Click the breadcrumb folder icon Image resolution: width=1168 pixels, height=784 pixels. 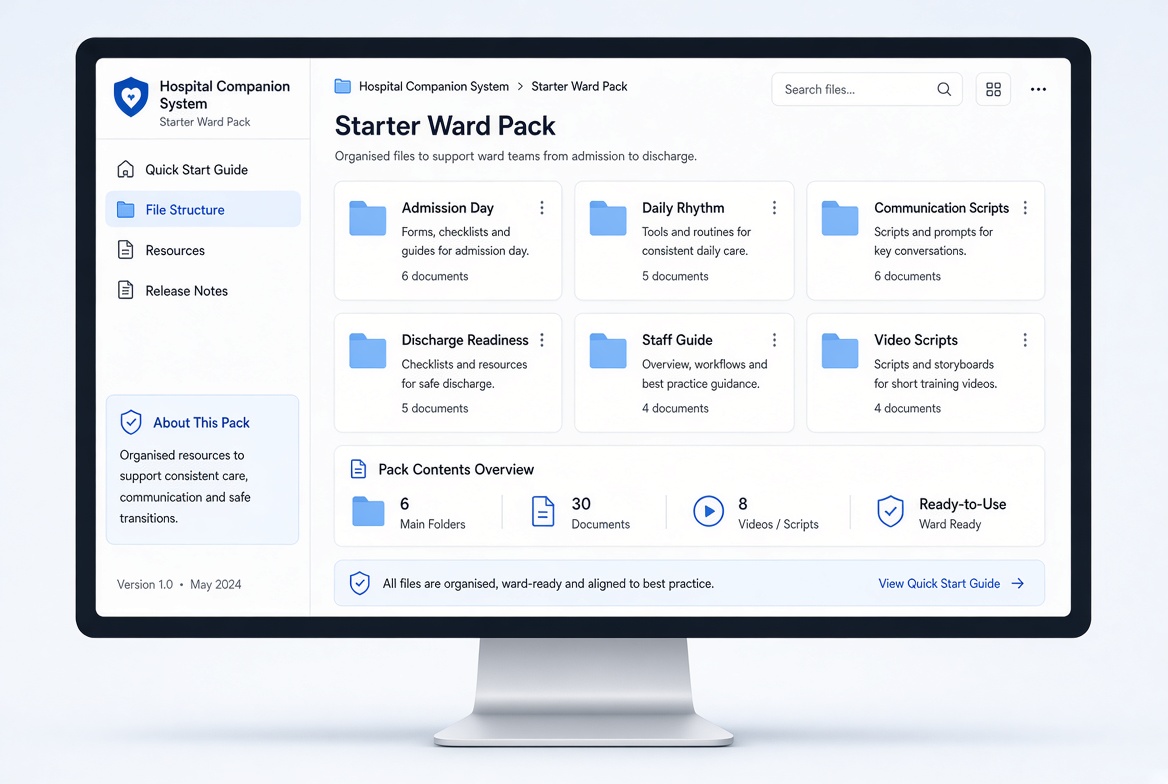pos(343,86)
